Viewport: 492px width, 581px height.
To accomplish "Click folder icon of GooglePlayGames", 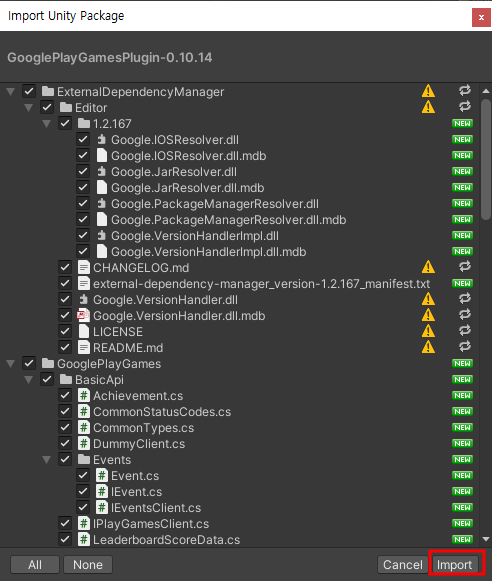I will (x=48, y=363).
